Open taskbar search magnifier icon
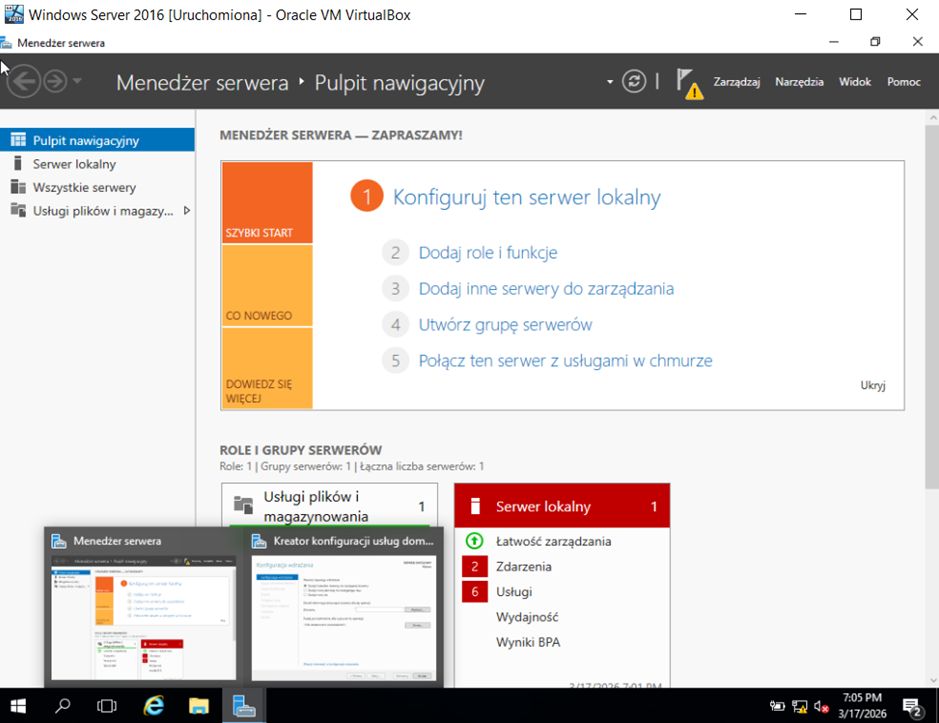The width and height of the screenshot is (939, 723). (x=62, y=705)
